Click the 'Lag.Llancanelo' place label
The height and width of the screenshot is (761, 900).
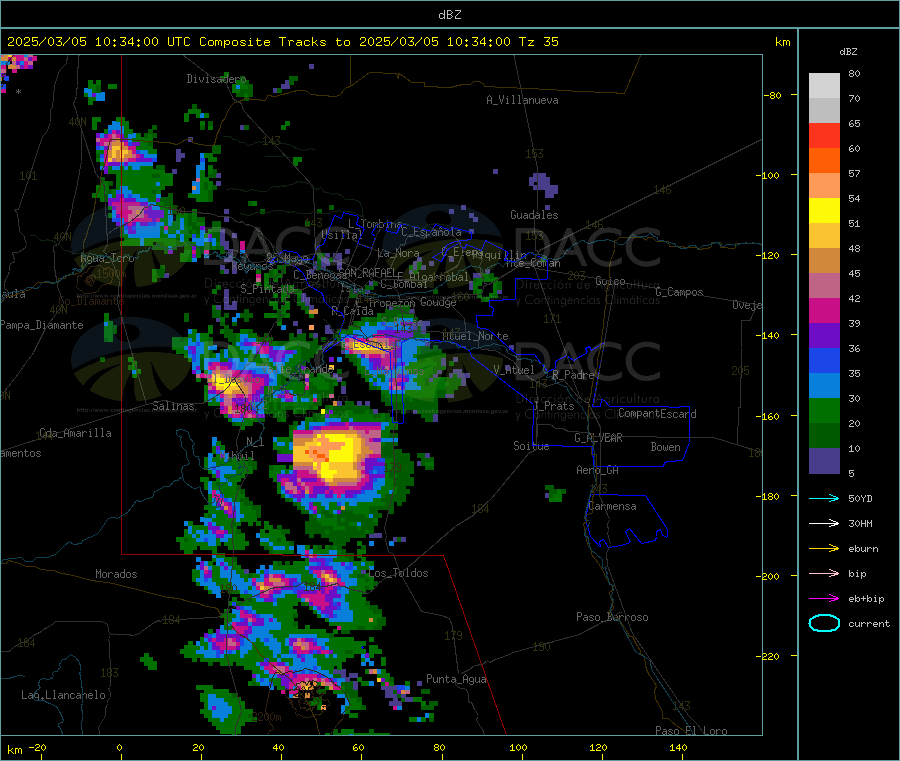tap(63, 695)
